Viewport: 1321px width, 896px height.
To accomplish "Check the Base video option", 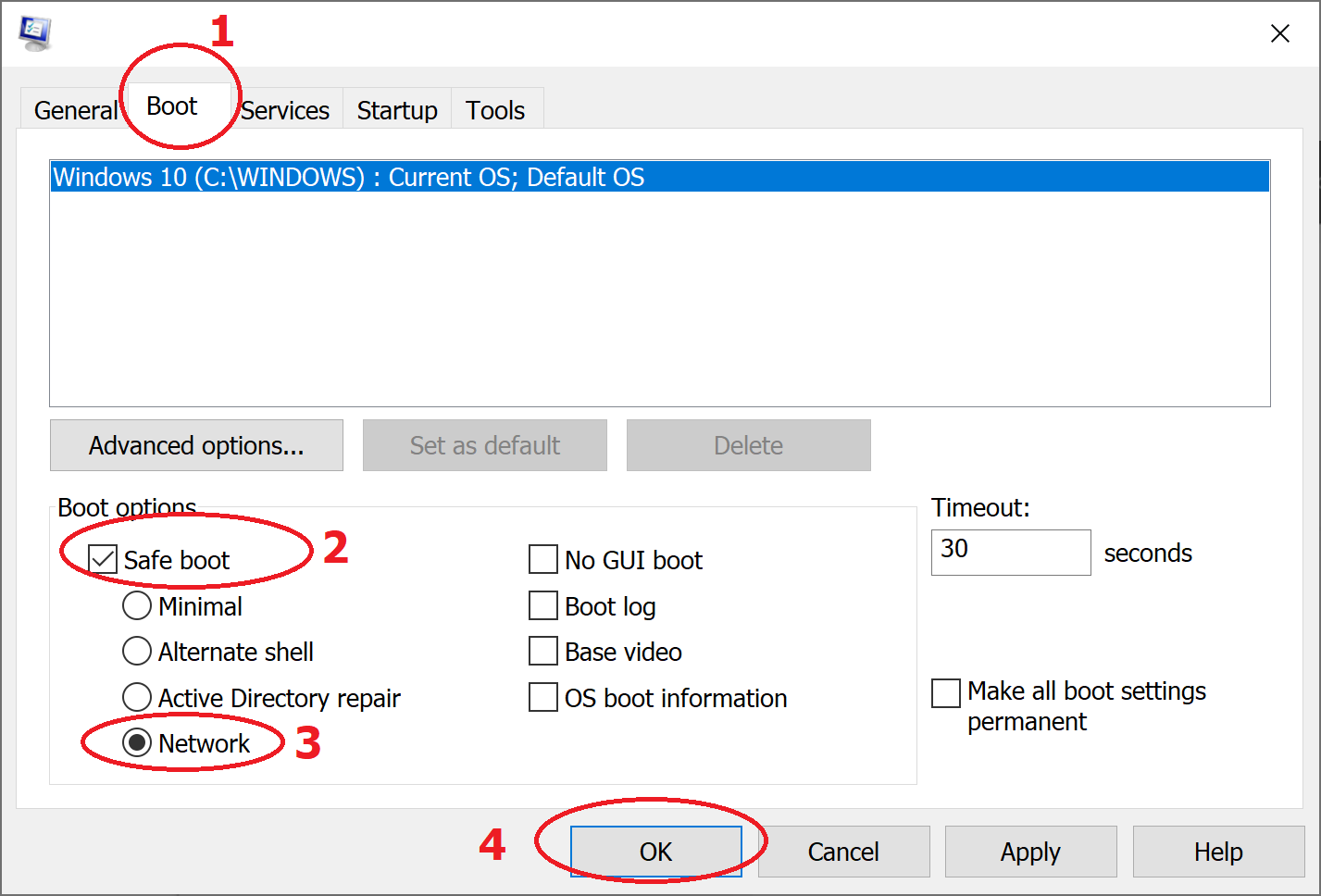I will pyautogui.click(x=543, y=651).
